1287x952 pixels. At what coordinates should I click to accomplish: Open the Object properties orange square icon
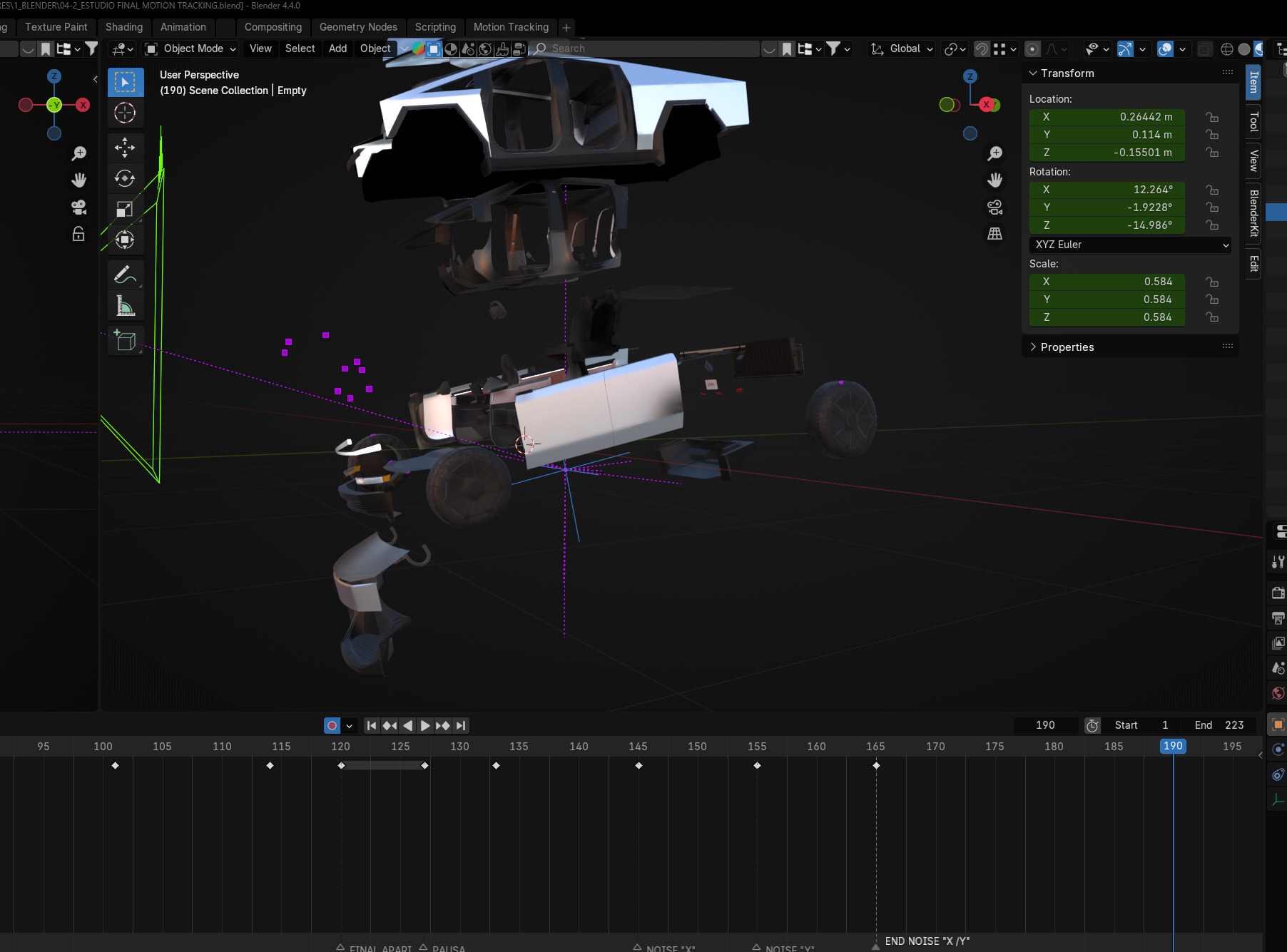(1278, 725)
